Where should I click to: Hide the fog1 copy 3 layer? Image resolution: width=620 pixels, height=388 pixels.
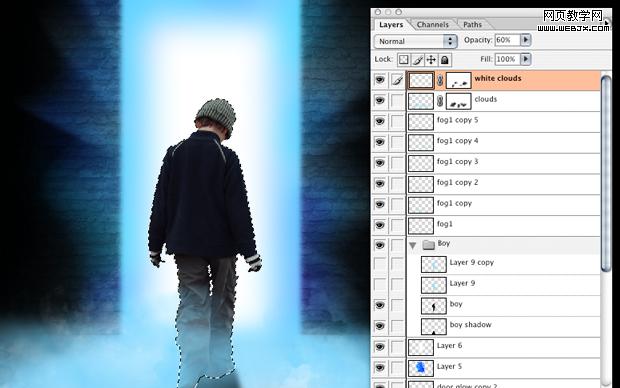coord(380,163)
